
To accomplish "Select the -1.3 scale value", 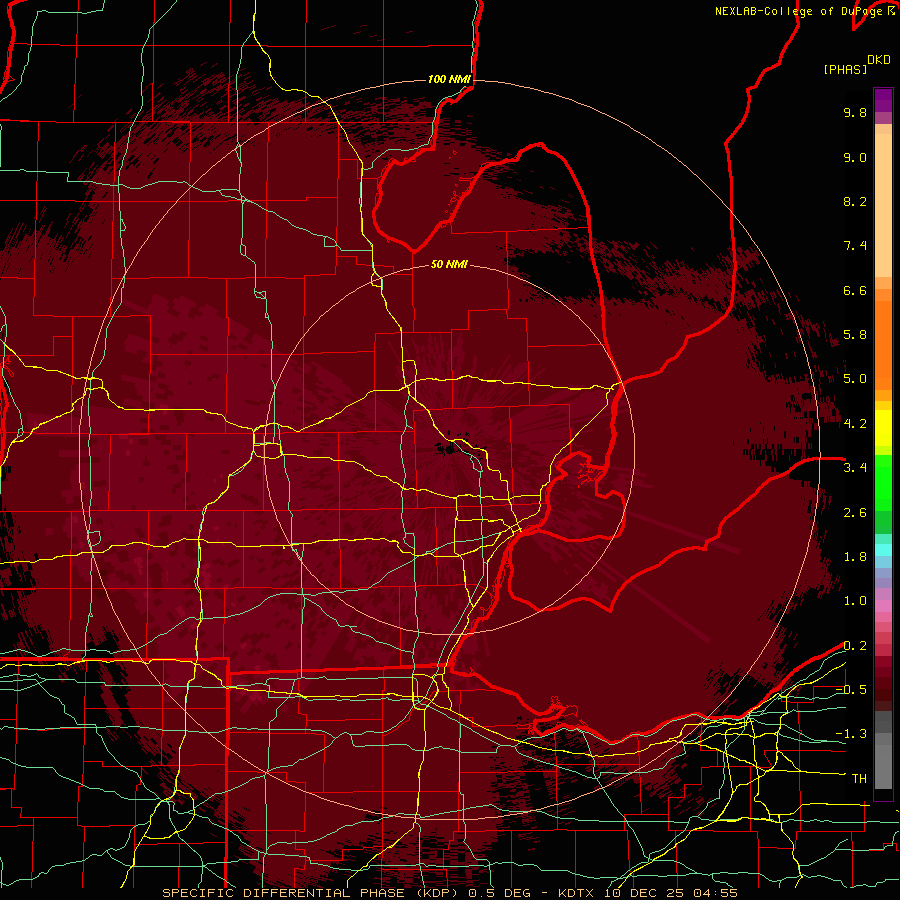I will click(x=851, y=734).
